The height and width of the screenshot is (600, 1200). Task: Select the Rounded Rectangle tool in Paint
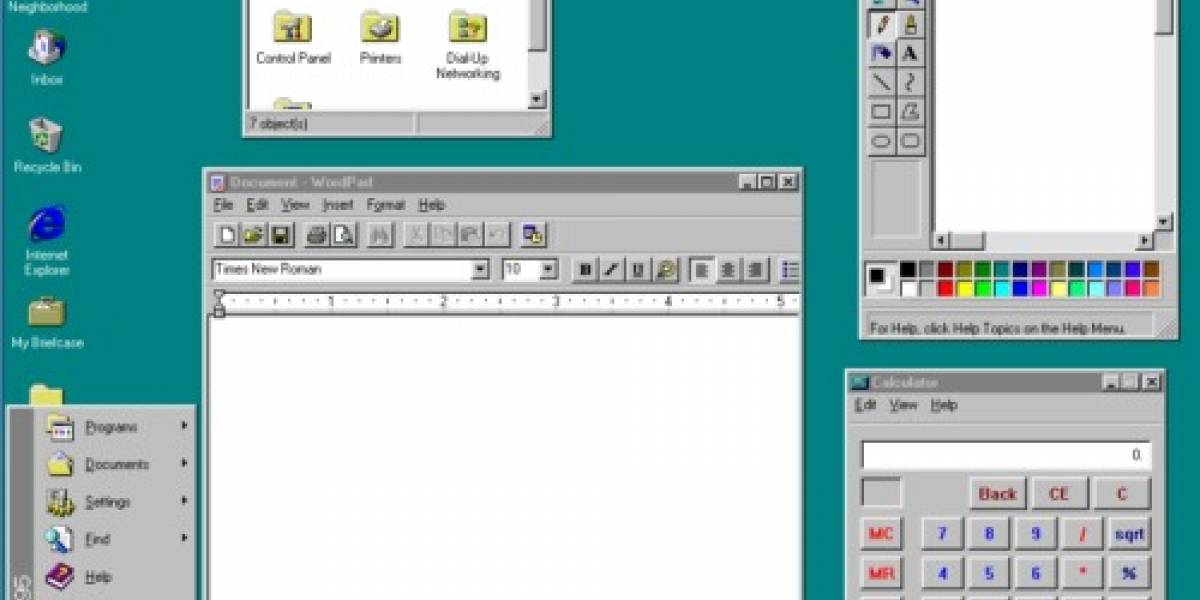pos(909,141)
